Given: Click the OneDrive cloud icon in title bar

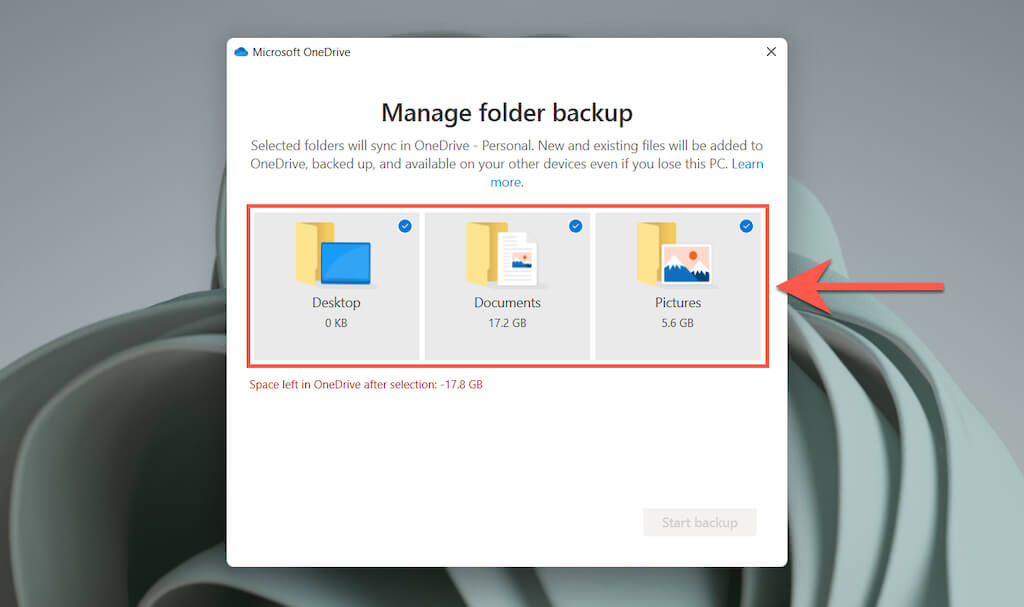Looking at the screenshot, I should click(x=241, y=52).
